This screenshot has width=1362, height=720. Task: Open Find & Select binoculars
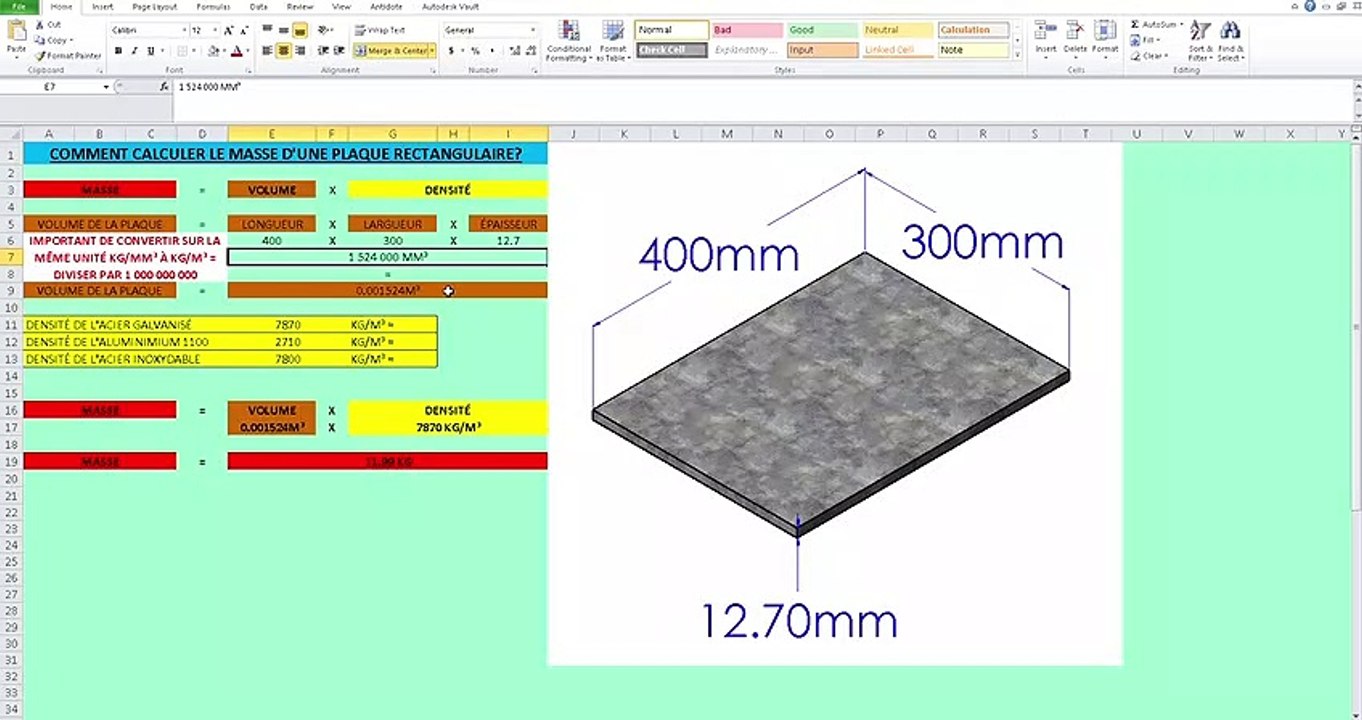click(x=1231, y=41)
